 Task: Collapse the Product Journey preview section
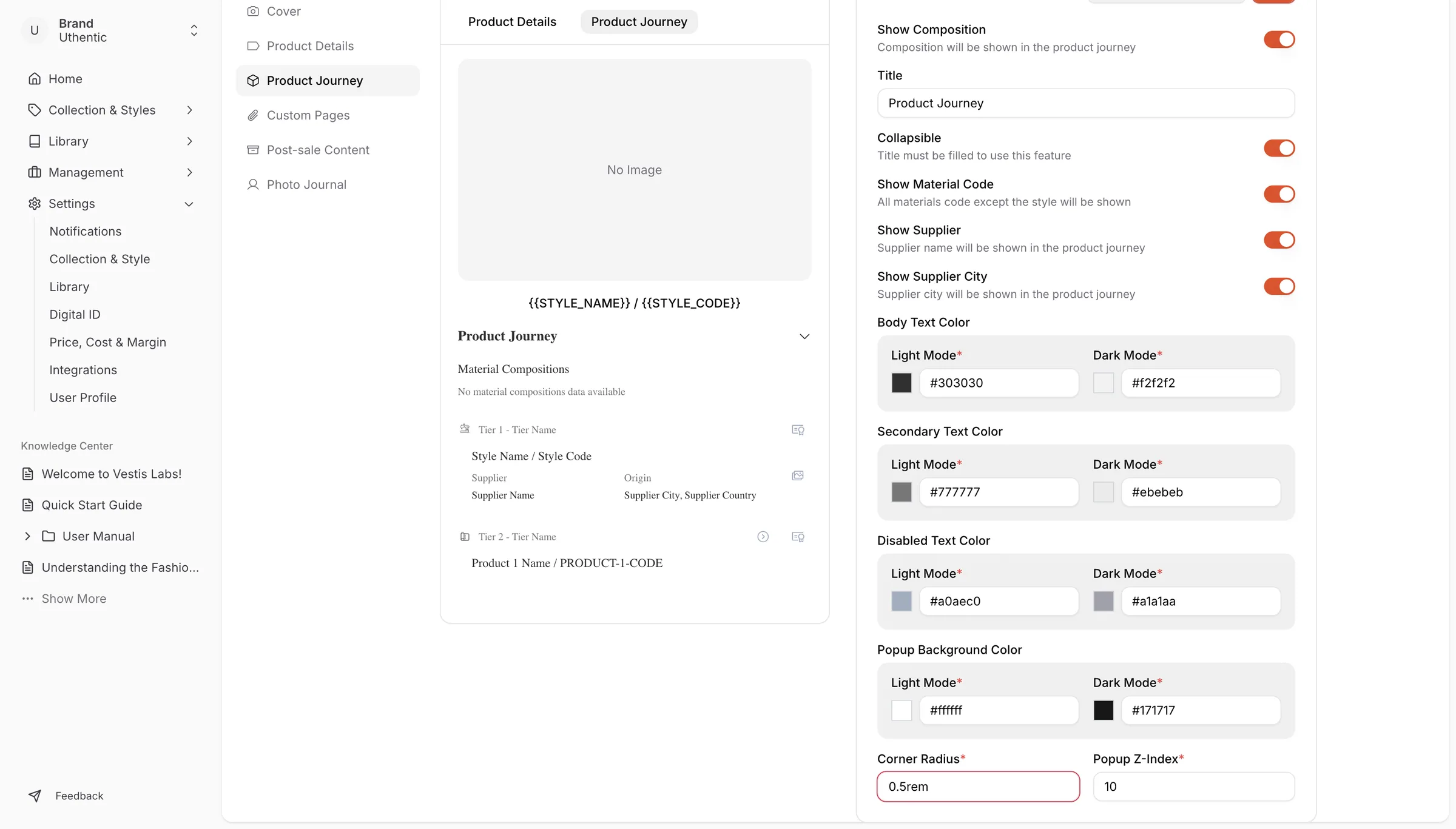coord(804,337)
